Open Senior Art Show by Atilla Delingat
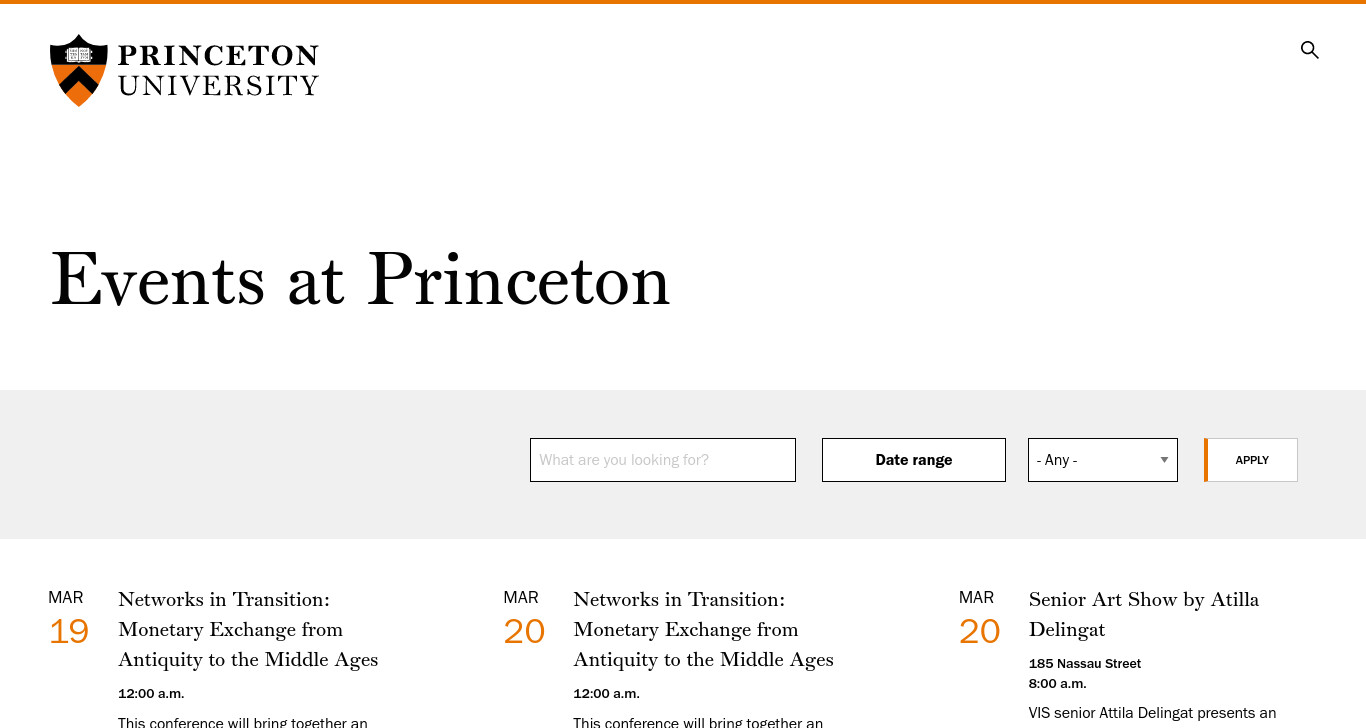 tap(1144, 614)
